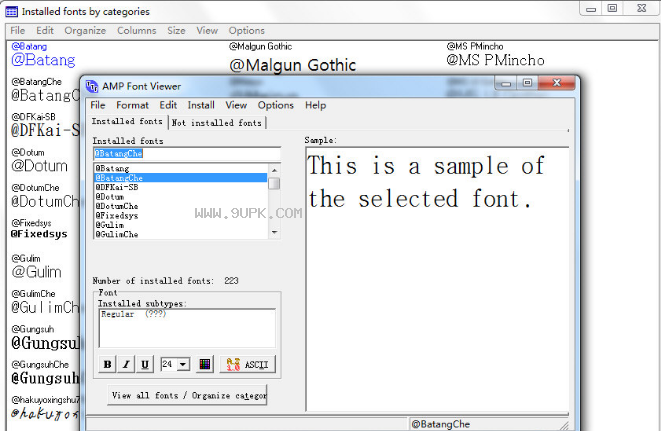
Task: Select @Dotum preview in categories window
Action: (40, 166)
